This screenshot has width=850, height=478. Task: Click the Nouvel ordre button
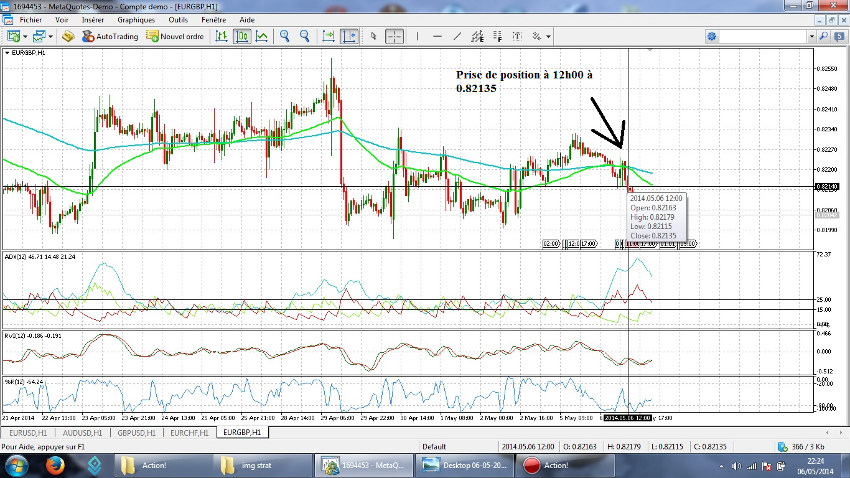(175, 36)
